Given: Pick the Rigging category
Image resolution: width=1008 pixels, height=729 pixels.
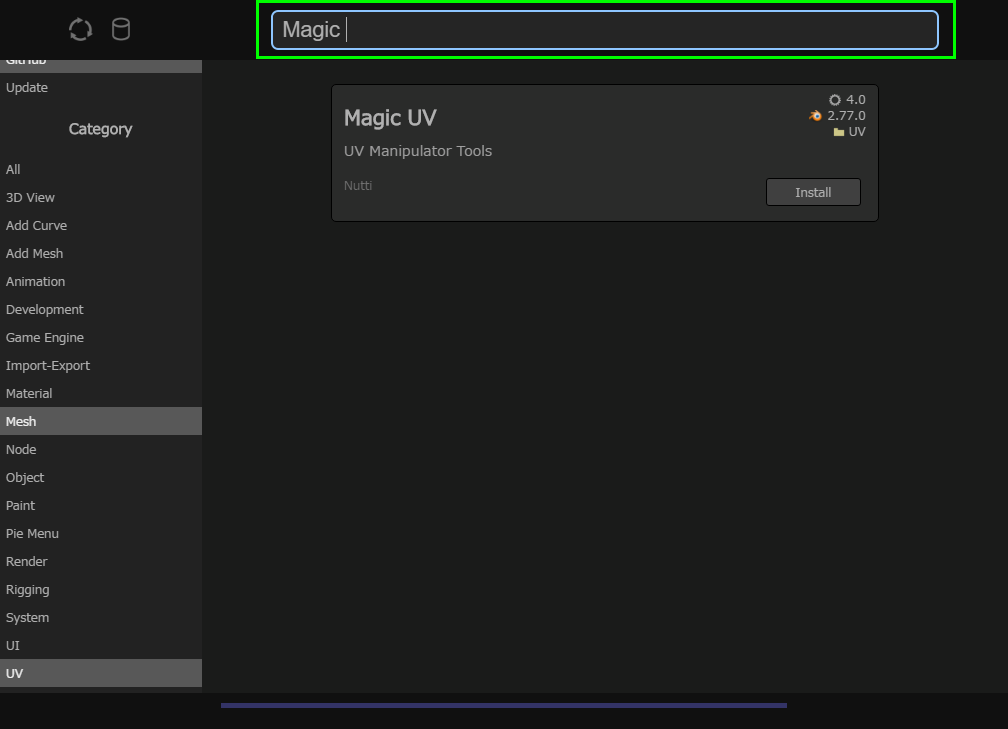Looking at the screenshot, I should pos(101,590).
